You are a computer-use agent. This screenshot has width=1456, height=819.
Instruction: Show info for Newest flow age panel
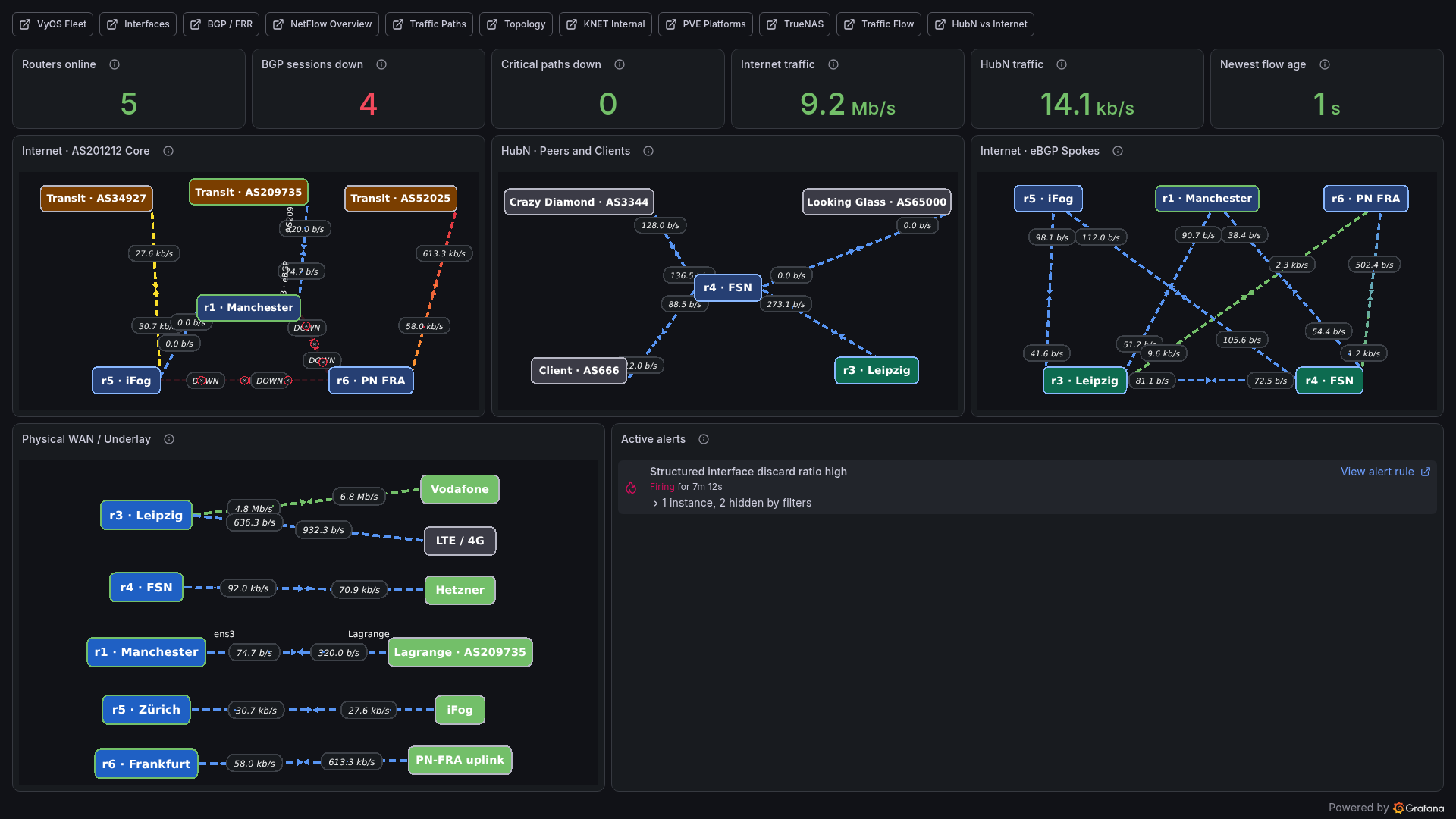point(1325,64)
